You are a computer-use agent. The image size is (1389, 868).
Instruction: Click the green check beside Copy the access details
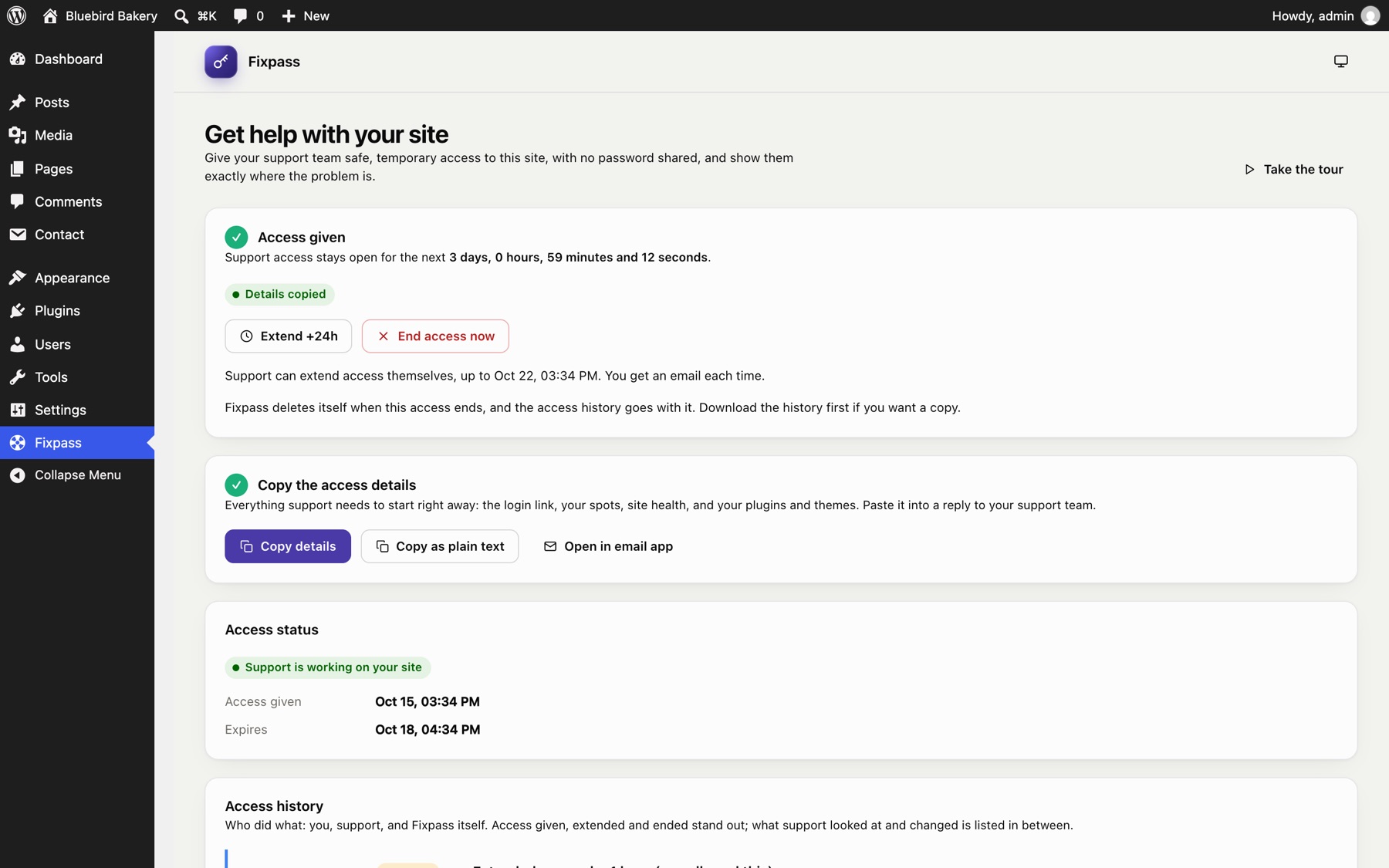click(236, 485)
